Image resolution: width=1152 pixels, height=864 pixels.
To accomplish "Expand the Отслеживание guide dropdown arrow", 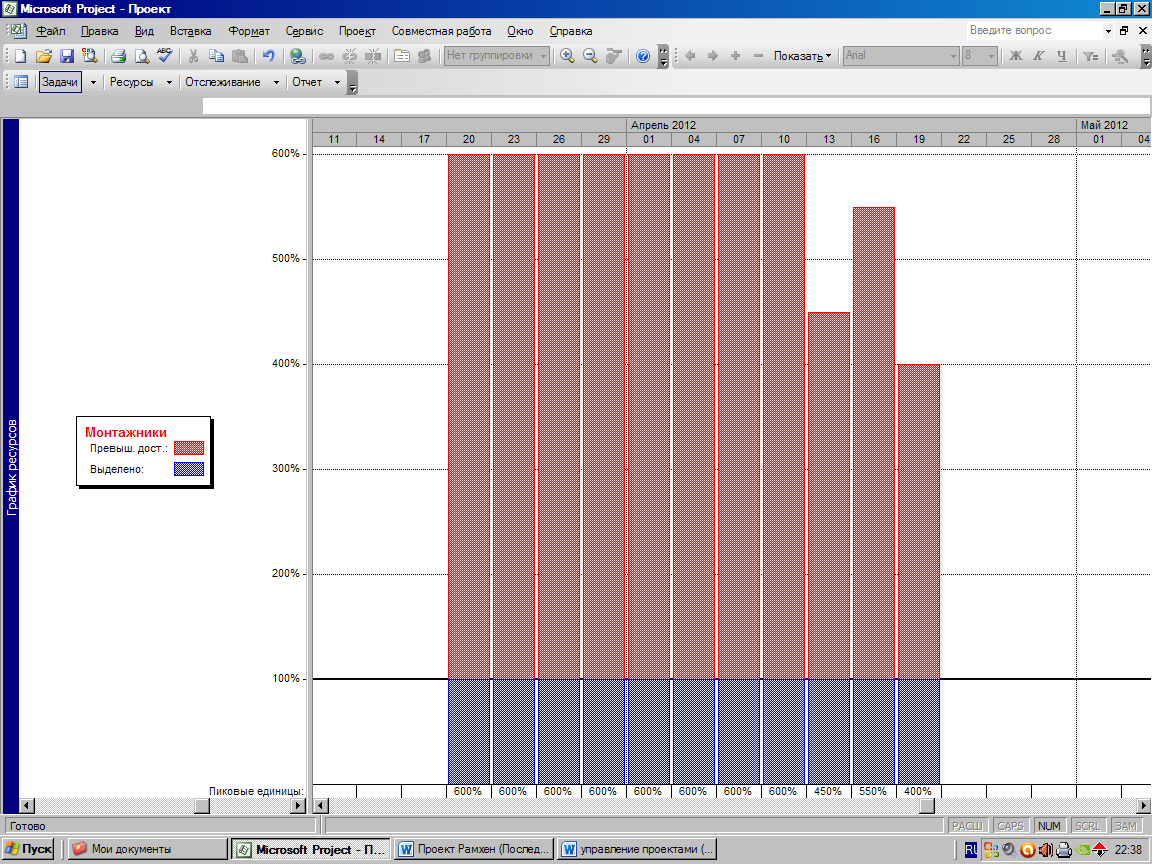I will click(x=276, y=82).
